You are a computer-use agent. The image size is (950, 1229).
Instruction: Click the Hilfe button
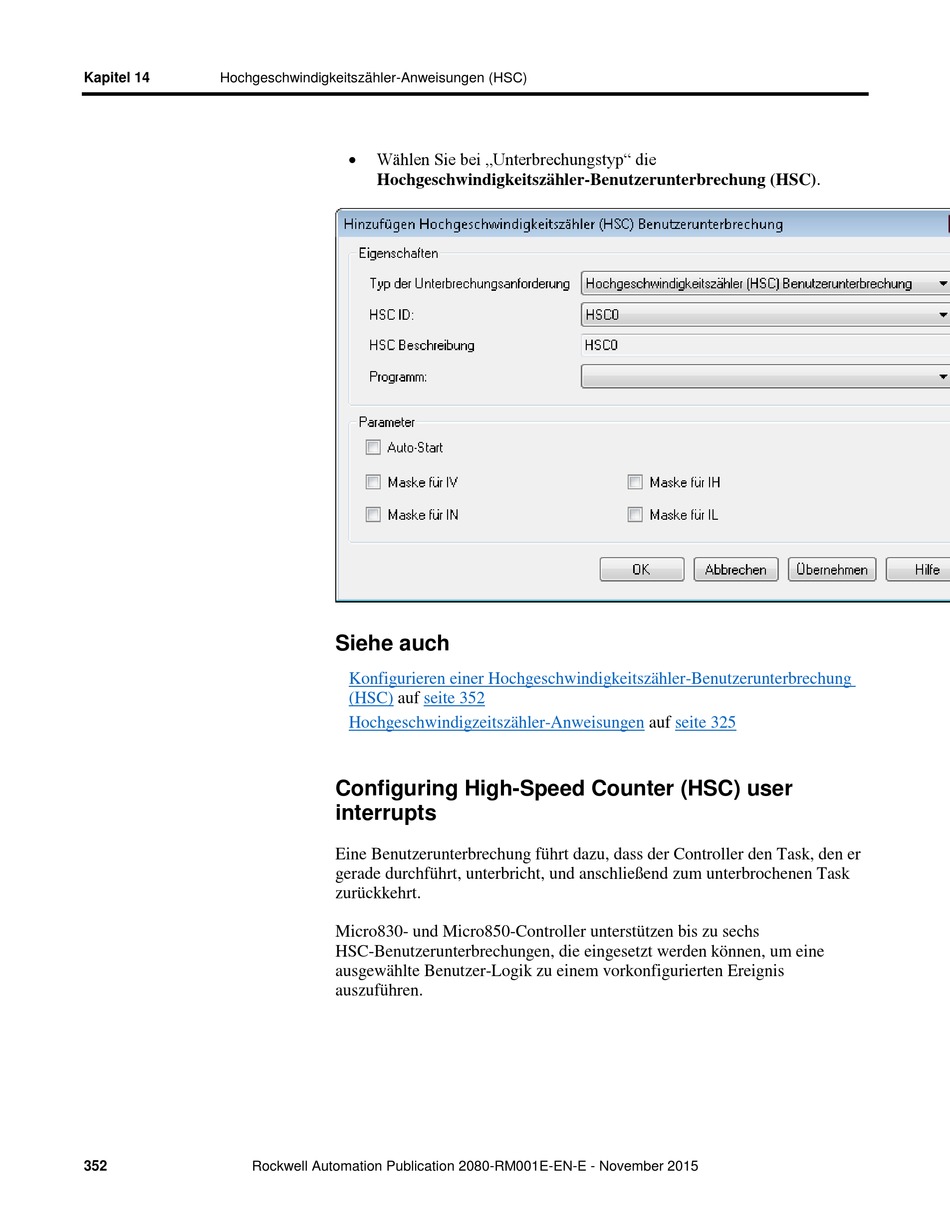click(920, 569)
